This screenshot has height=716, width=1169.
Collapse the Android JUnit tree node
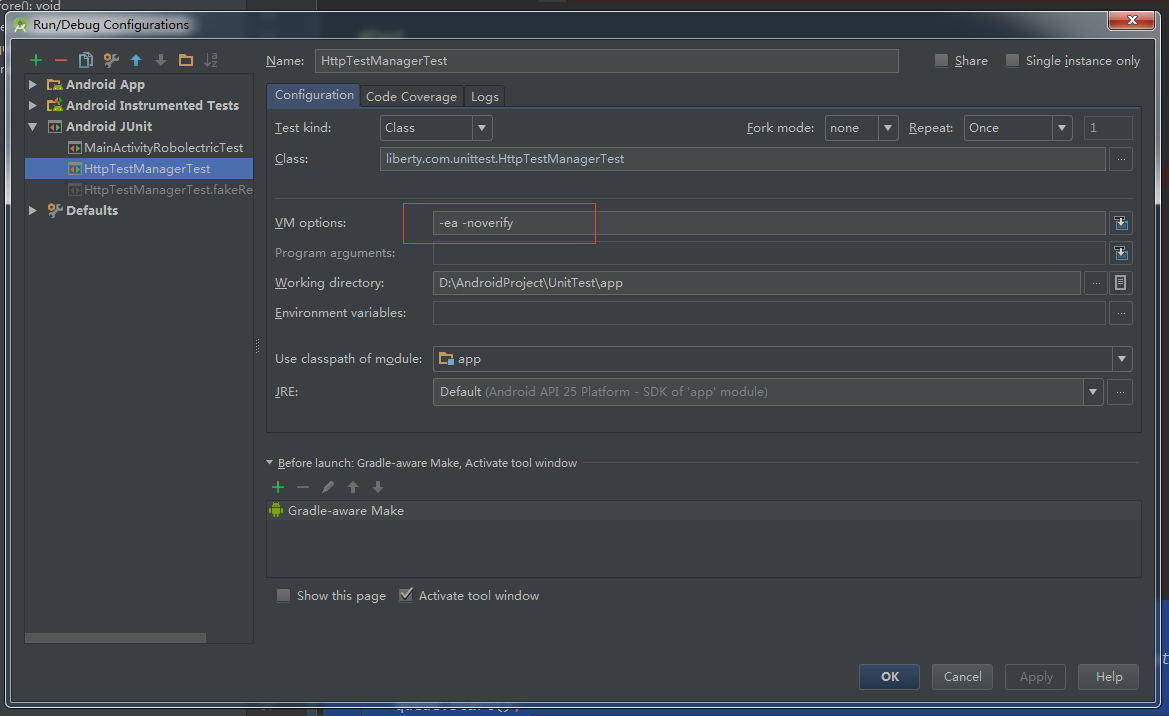point(33,127)
